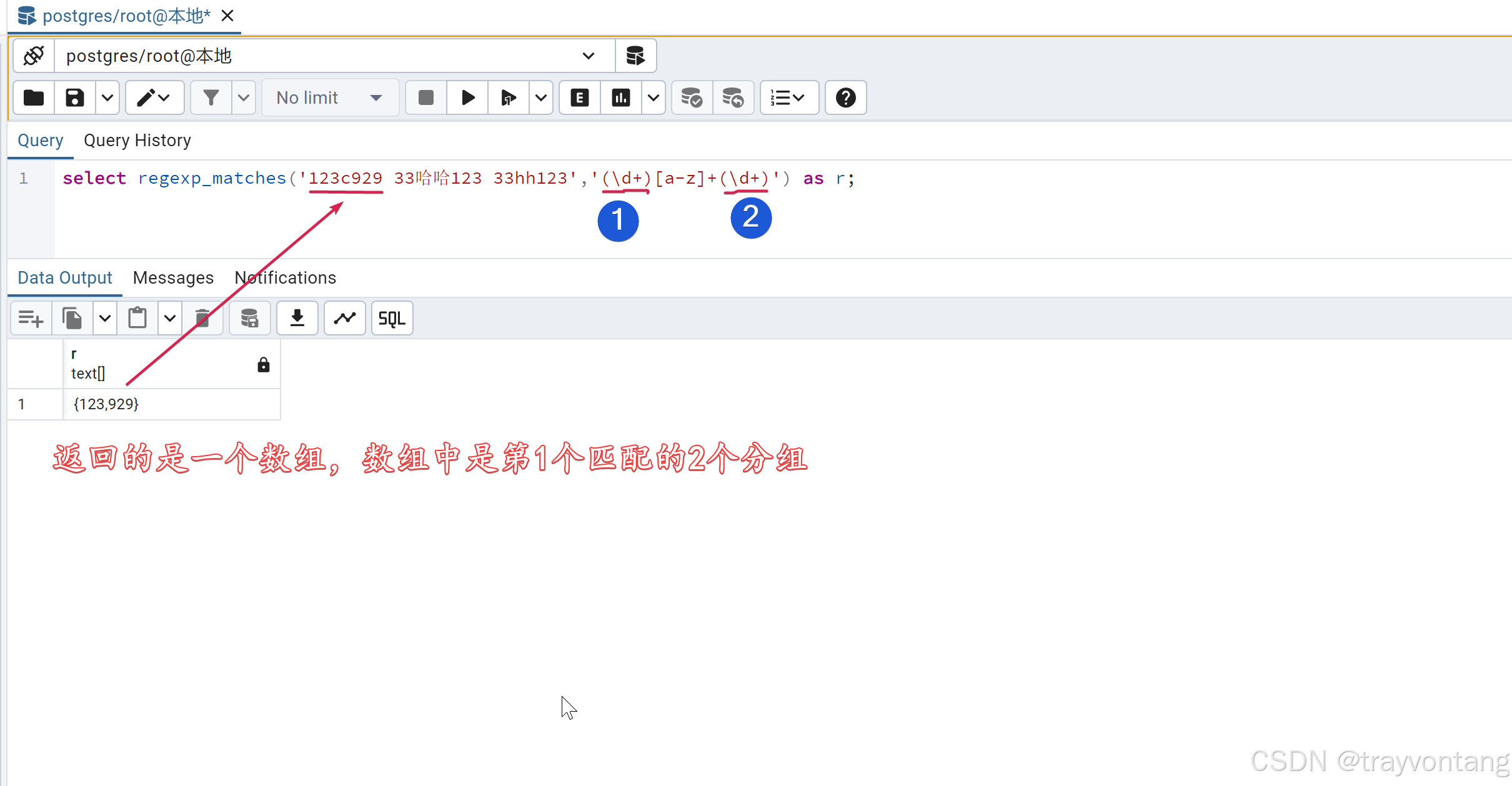1512x786 pixels.
Task: Switch to the Messages tab
Action: coord(172,277)
